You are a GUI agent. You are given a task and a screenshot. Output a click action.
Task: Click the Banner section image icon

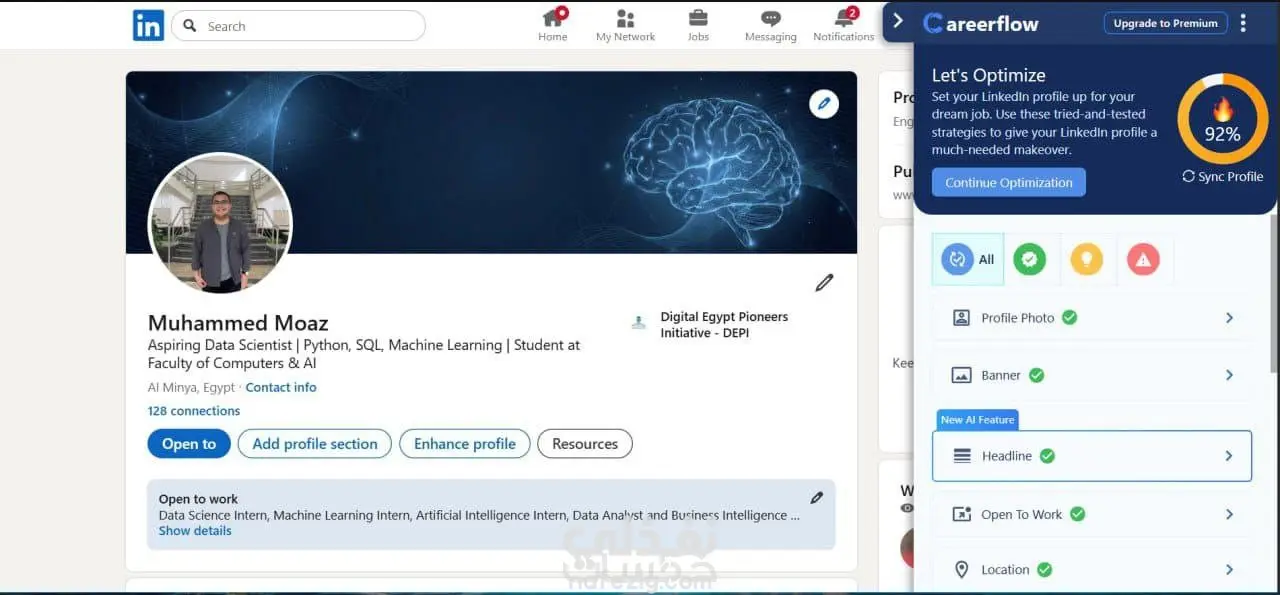(961, 376)
